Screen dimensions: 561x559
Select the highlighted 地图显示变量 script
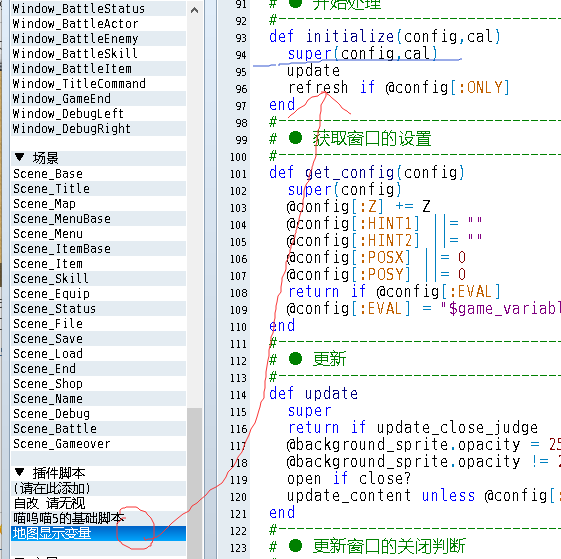[99, 533]
